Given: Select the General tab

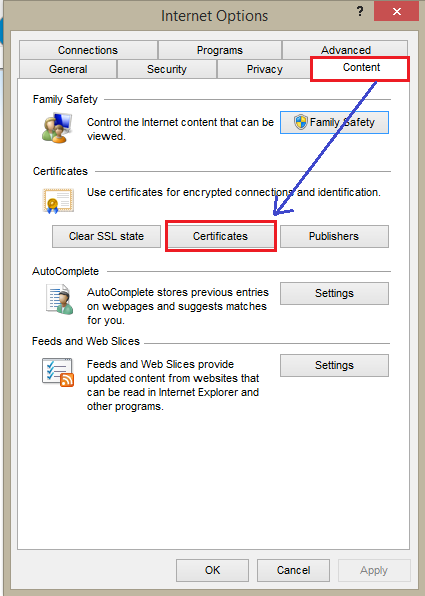Looking at the screenshot, I should click(x=68, y=69).
